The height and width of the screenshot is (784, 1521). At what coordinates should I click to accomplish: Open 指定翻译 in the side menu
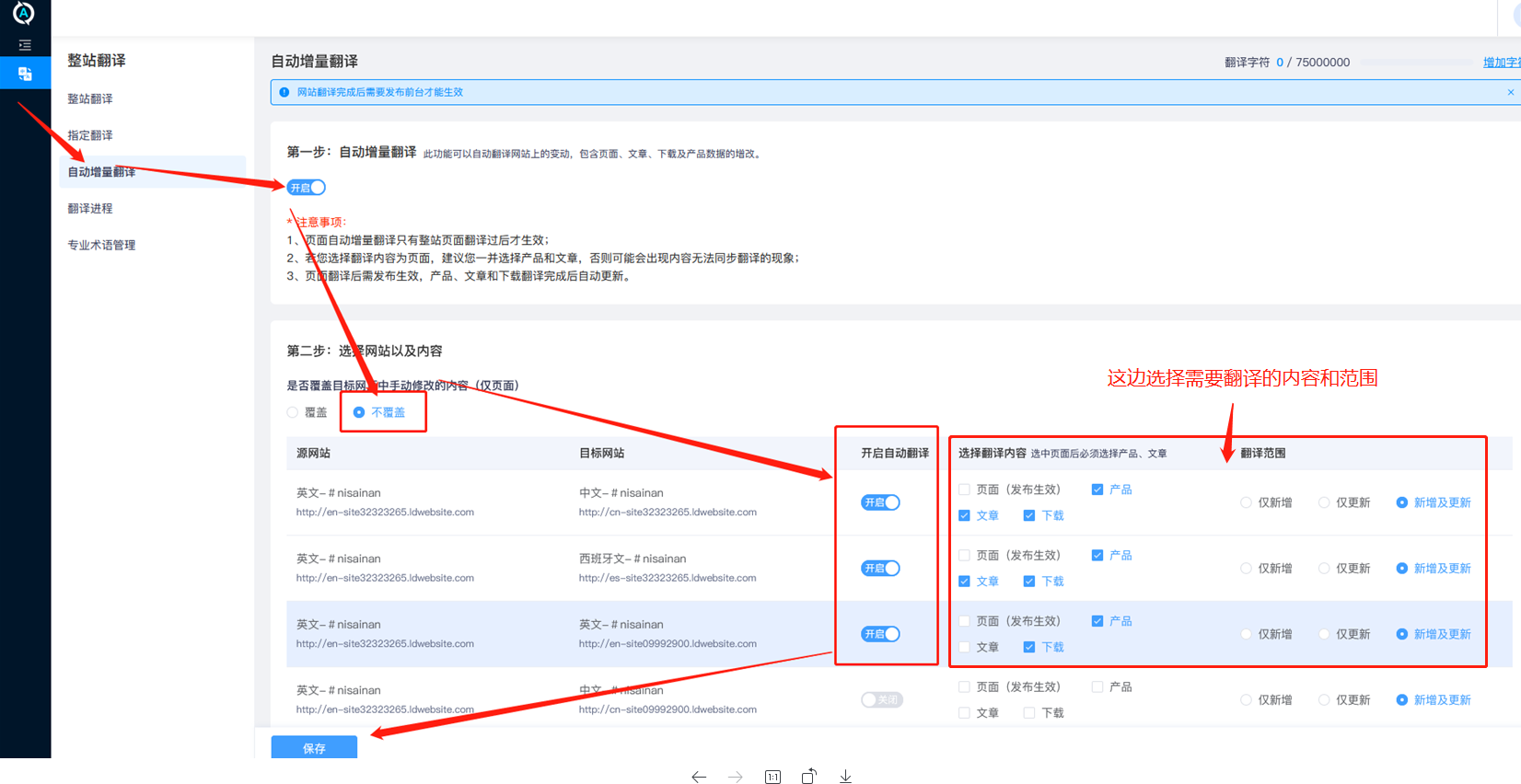90,135
